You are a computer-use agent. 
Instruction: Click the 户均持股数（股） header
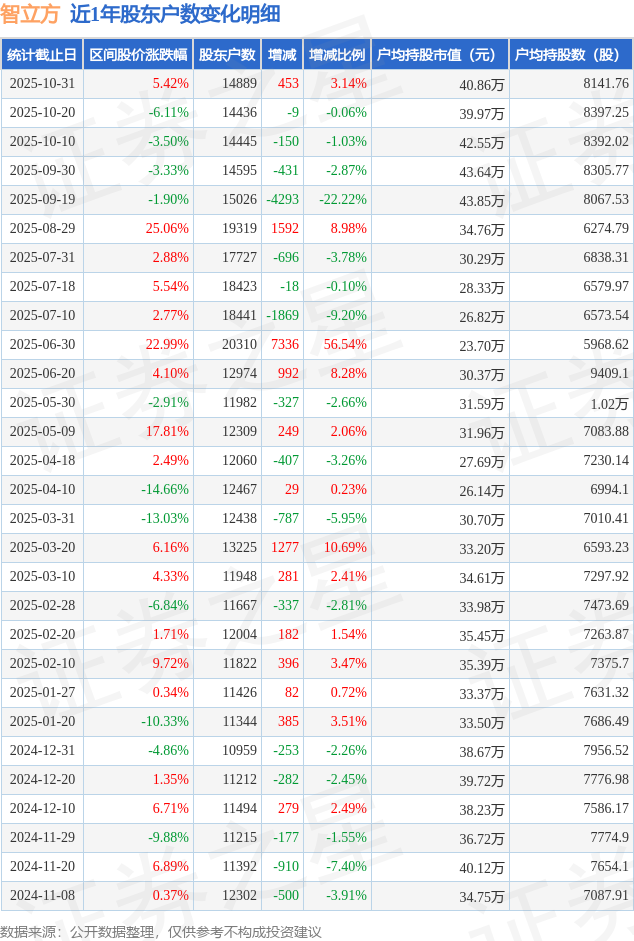pyautogui.click(x=568, y=55)
